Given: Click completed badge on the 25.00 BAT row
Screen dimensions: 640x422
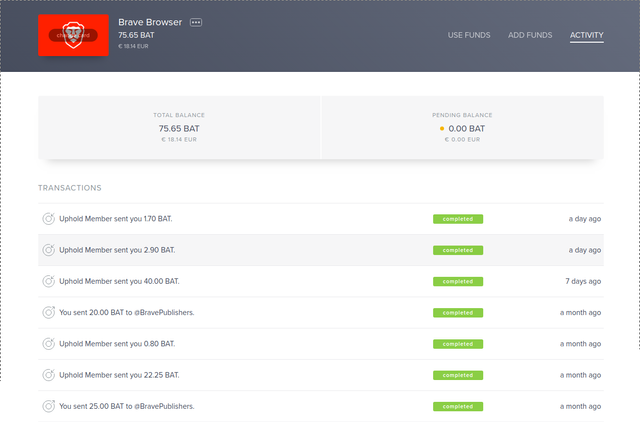Looking at the screenshot, I should pyautogui.click(x=458, y=406).
